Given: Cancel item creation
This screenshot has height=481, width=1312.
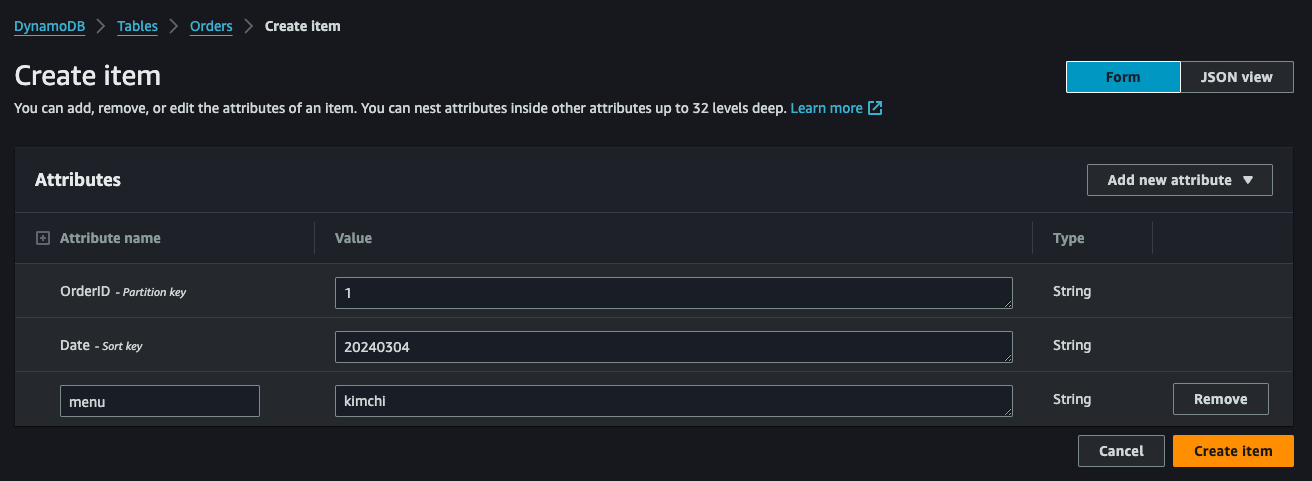Looking at the screenshot, I should click(1121, 451).
